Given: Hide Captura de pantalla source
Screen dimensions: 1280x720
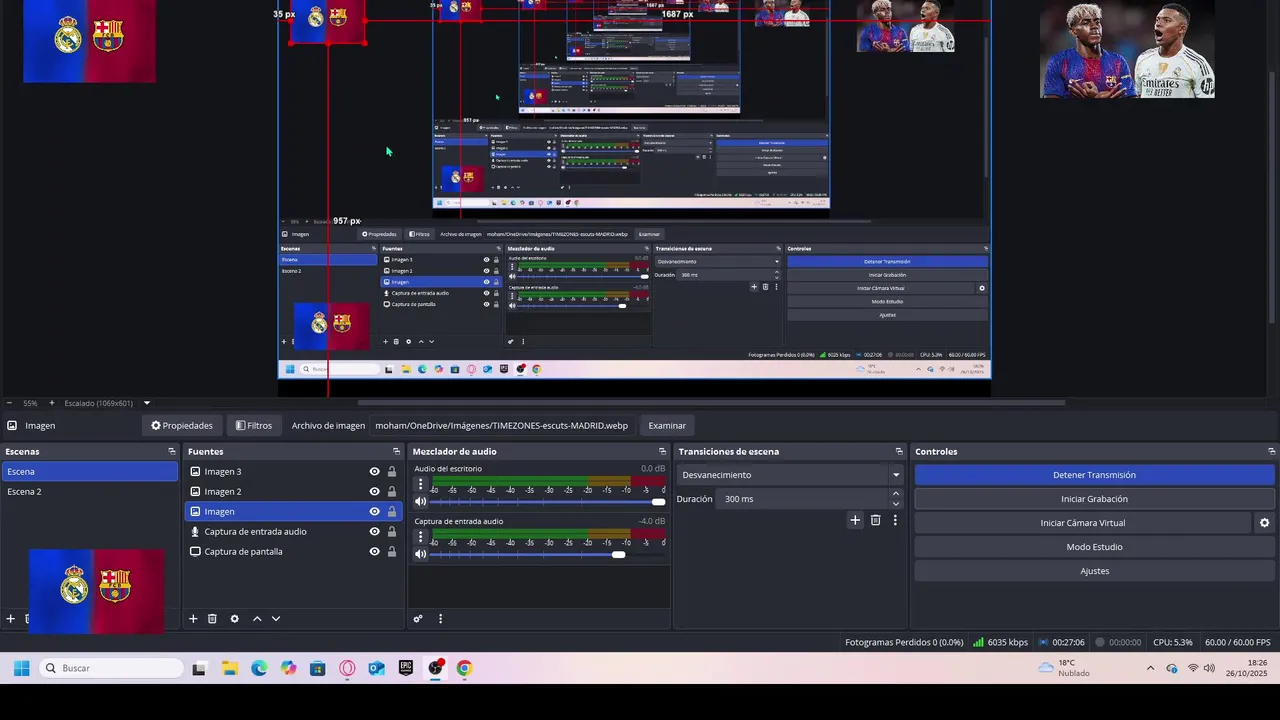Looking at the screenshot, I should point(375,552).
